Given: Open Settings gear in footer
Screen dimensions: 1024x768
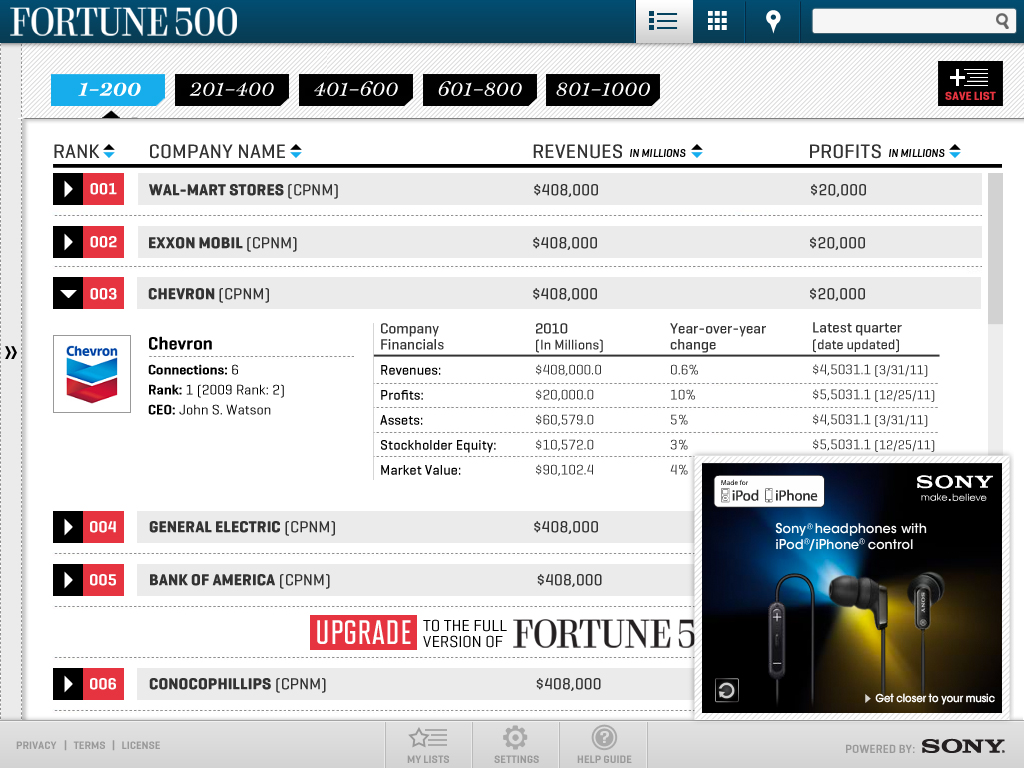Looking at the screenshot, I should tap(516, 744).
